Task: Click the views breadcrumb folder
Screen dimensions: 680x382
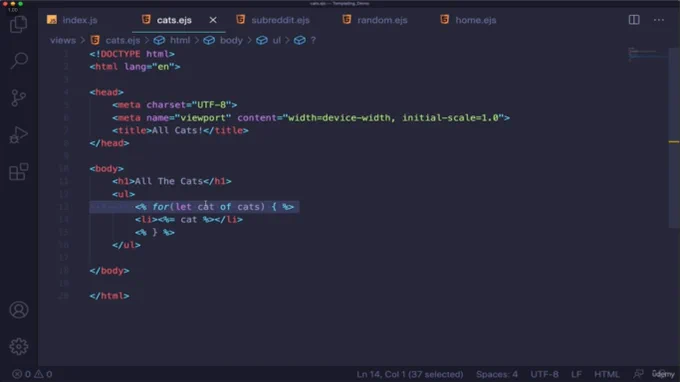Action: (x=63, y=40)
